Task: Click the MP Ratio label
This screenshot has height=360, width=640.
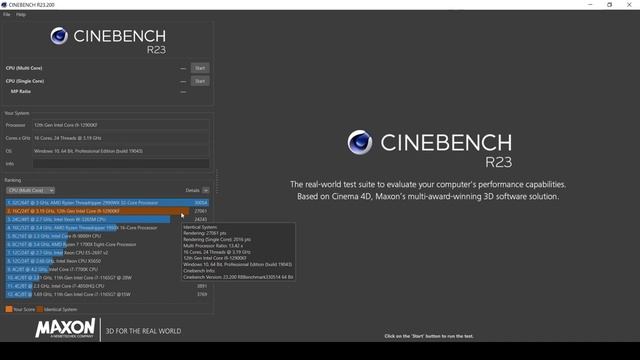Action: 21,91
